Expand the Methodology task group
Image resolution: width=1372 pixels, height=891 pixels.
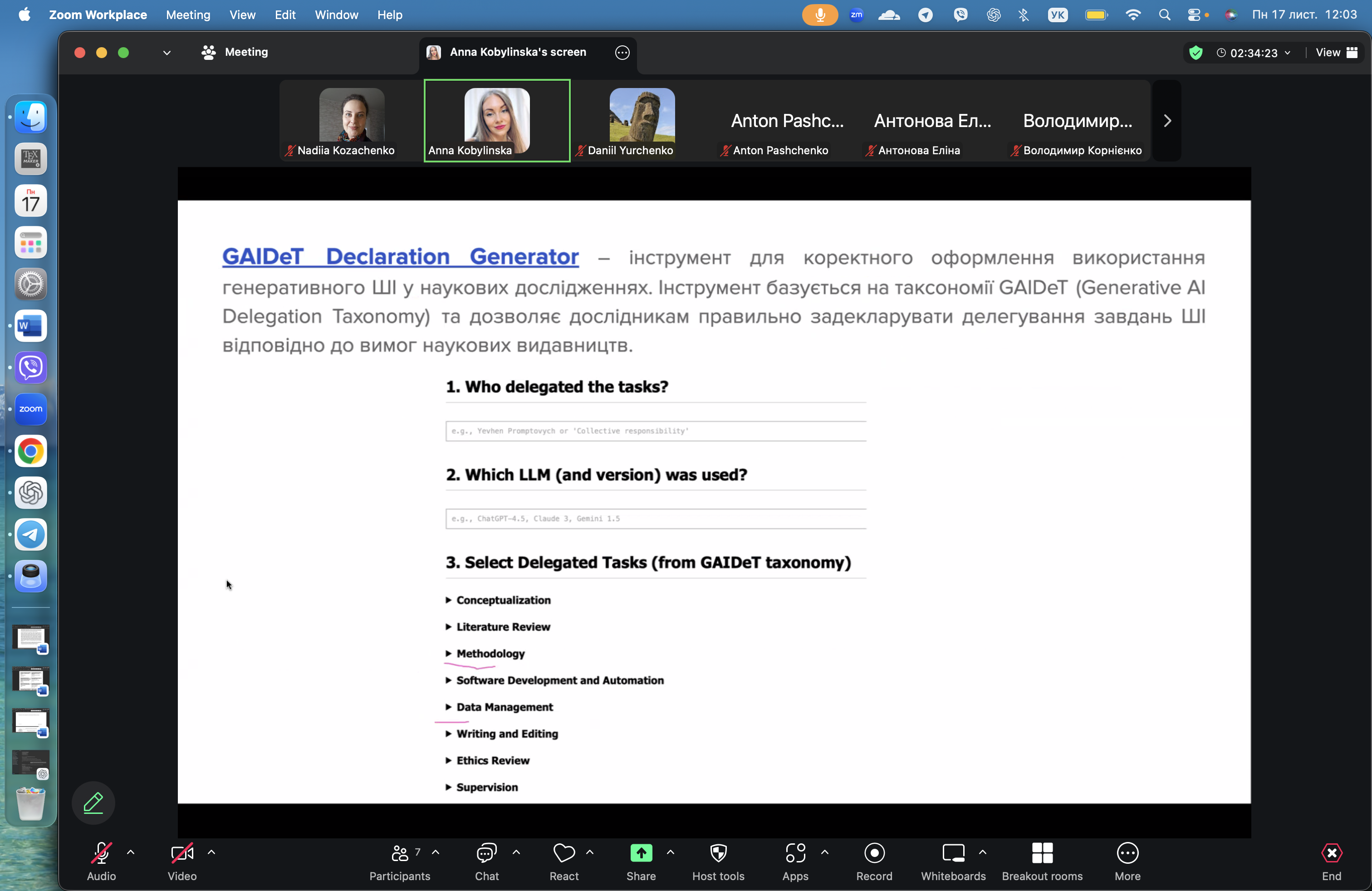click(x=490, y=654)
